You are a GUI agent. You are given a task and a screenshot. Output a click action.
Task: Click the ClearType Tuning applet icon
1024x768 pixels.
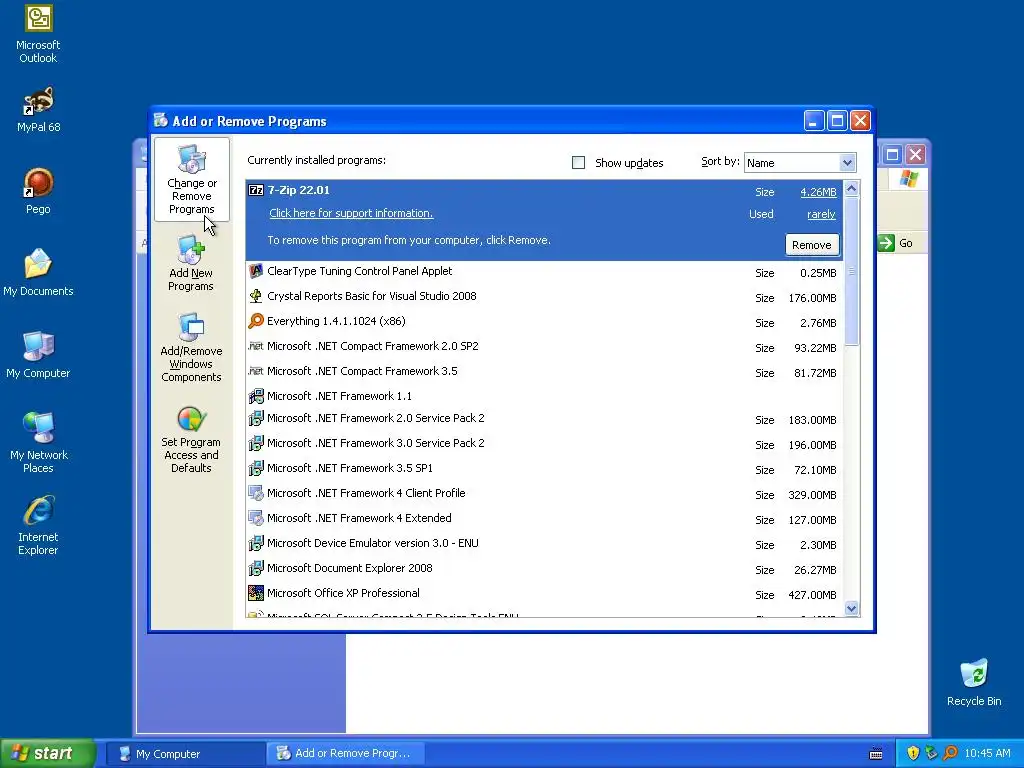click(256, 271)
